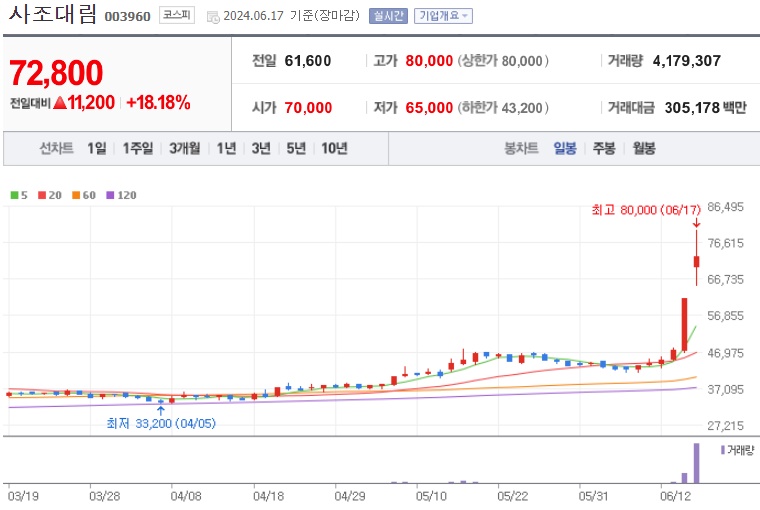This screenshot has width=760, height=510.
Task: Click the stock name 사조대림
Action: (x=53, y=14)
